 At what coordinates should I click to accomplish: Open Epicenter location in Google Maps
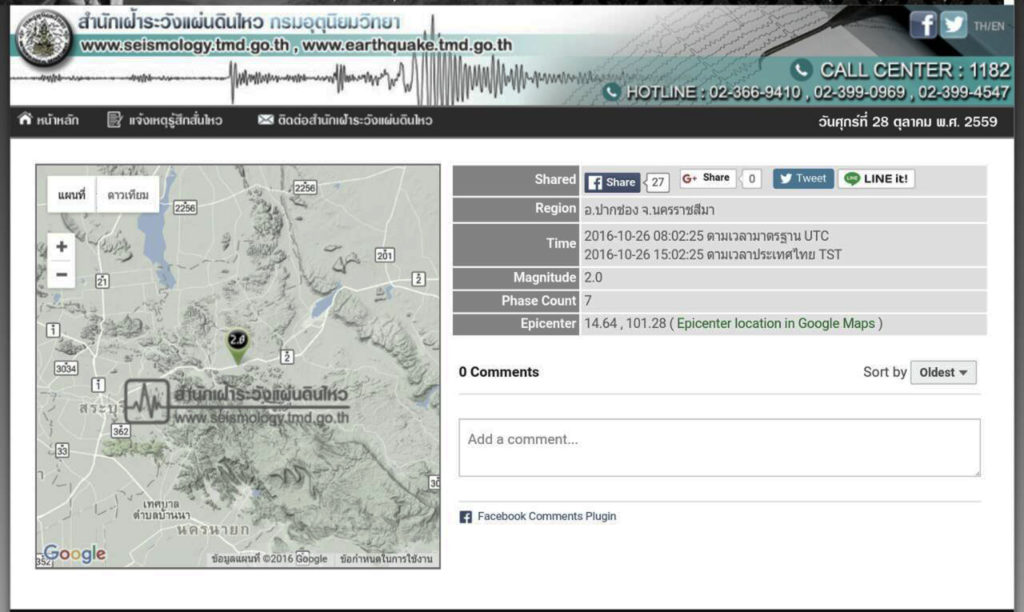tap(775, 323)
